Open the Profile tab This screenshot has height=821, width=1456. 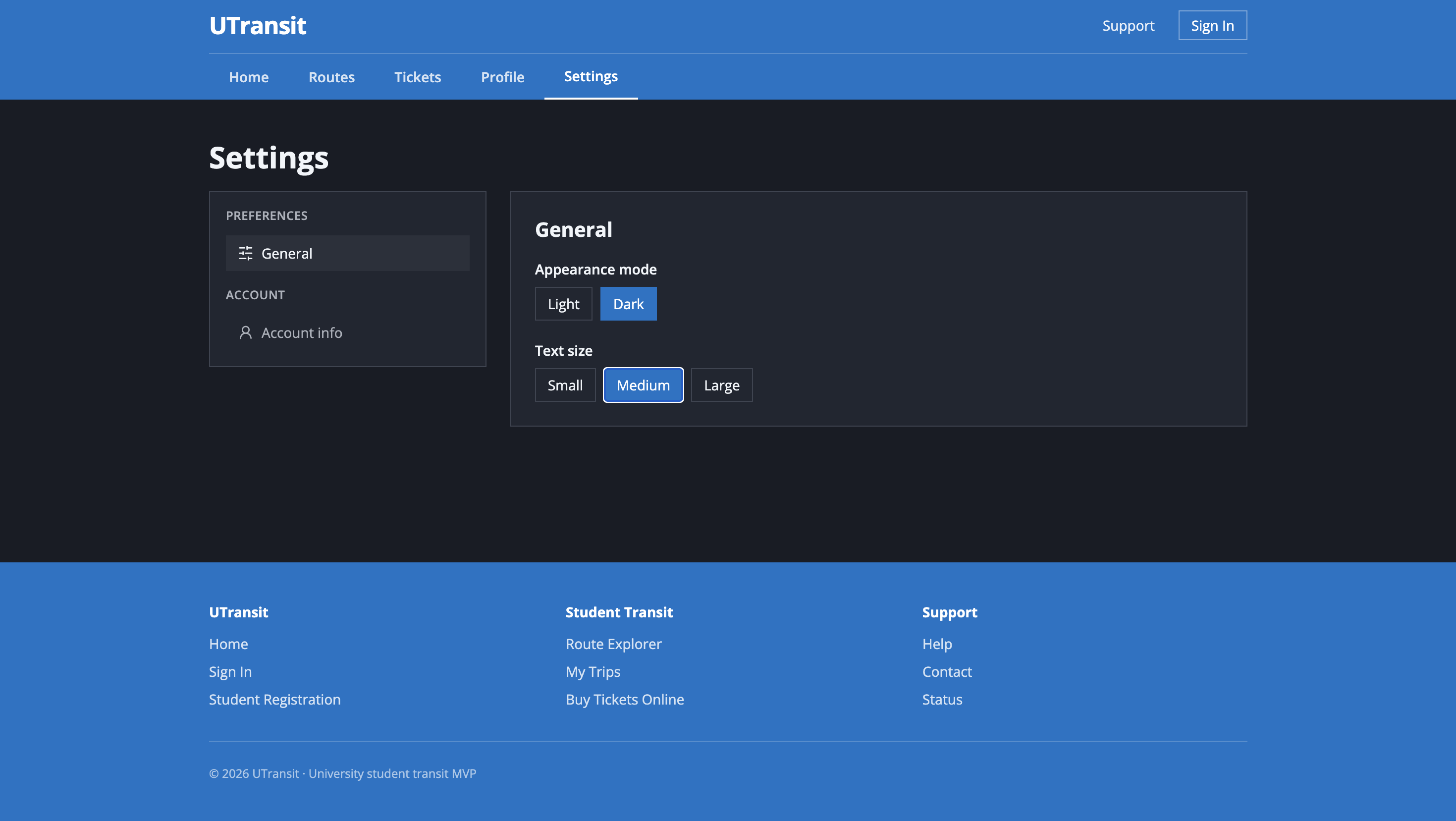502,77
